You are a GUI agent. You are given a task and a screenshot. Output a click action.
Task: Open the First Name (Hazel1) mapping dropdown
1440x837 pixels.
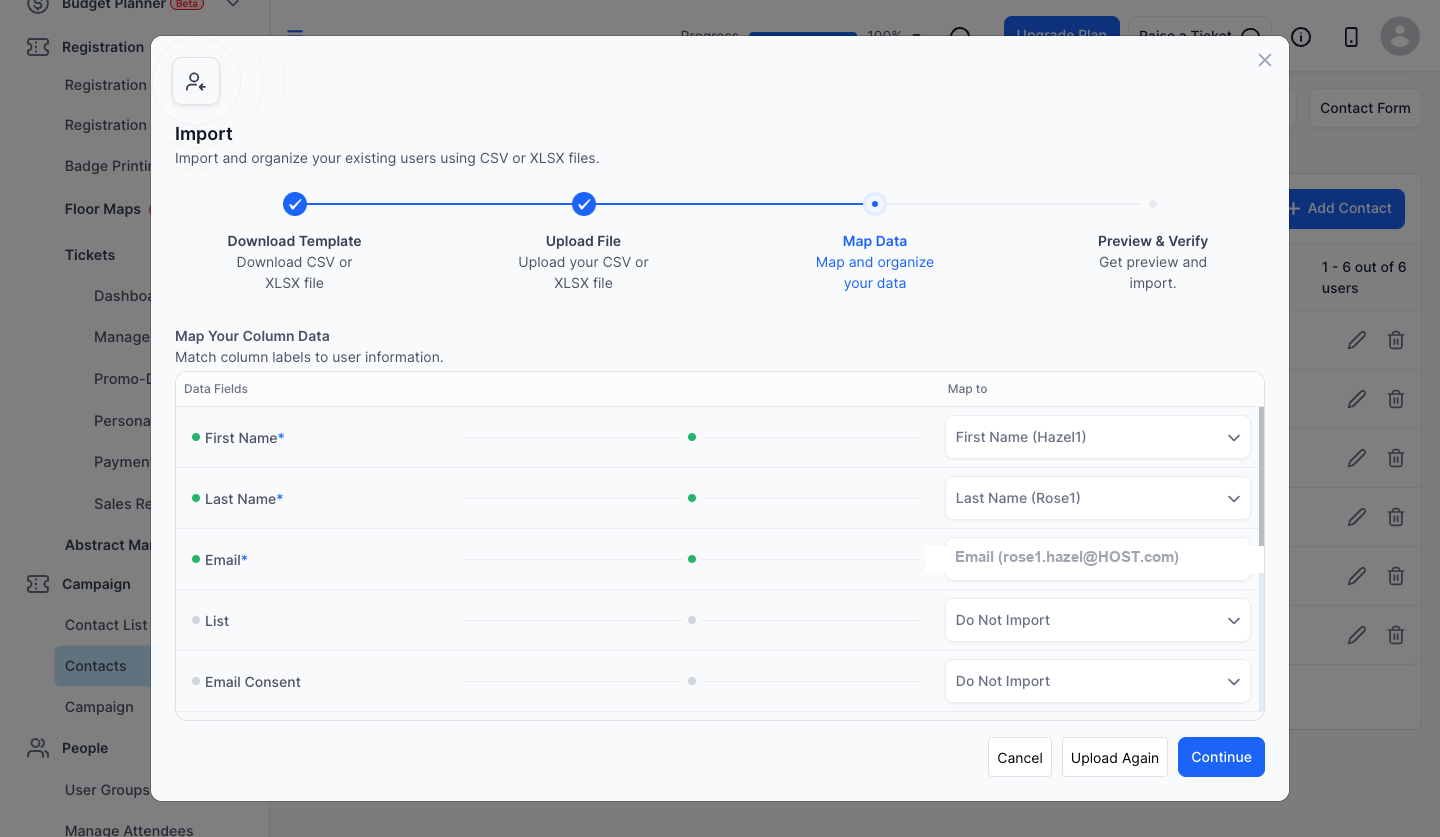(x=1098, y=437)
